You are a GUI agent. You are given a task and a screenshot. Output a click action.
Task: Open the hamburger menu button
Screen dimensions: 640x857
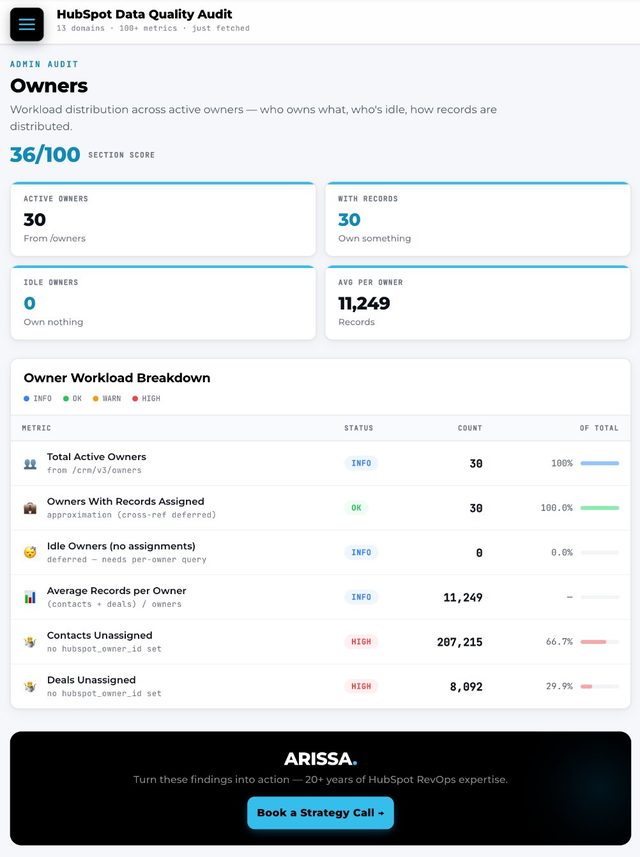point(27,25)
